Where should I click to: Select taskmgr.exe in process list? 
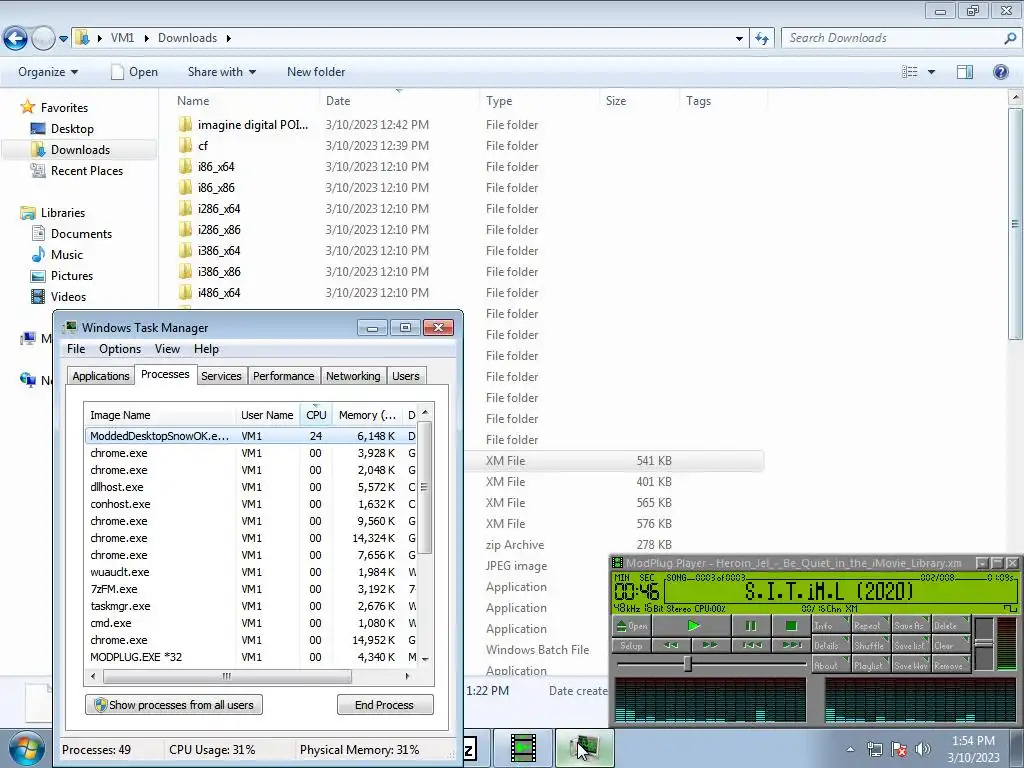pyautogui.click(x=251, y=606)
